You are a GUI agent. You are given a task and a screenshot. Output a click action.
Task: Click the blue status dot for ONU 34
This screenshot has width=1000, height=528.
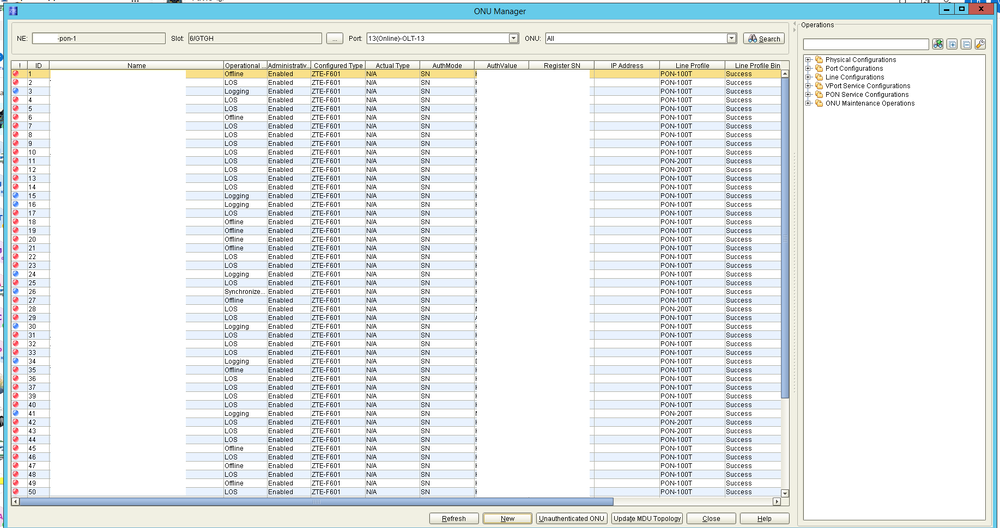click(x=16, y=361)
